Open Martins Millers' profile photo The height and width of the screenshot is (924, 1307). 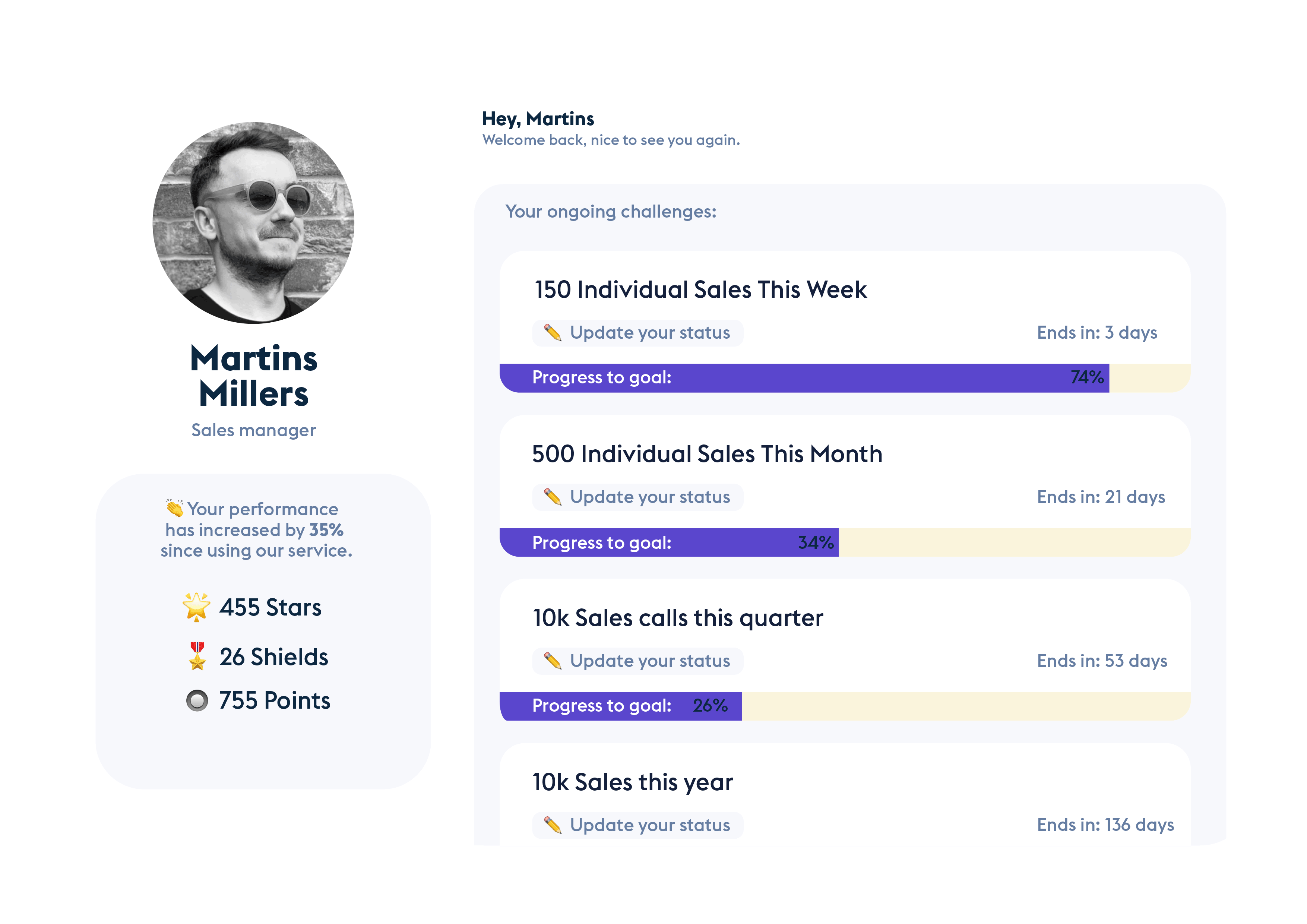coord(253,223)
